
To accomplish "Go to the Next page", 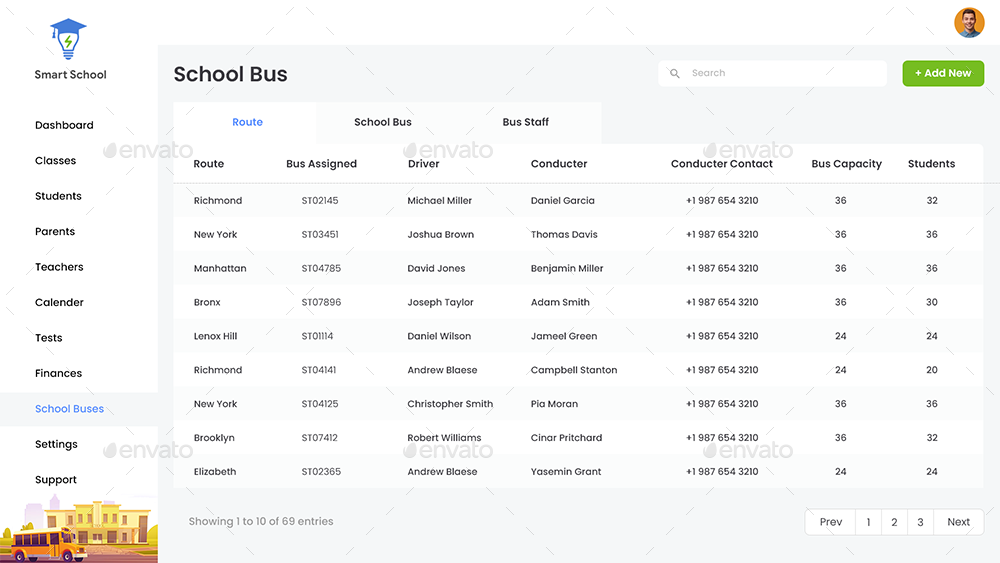I will pyautogui.click(x=958, y=522).
